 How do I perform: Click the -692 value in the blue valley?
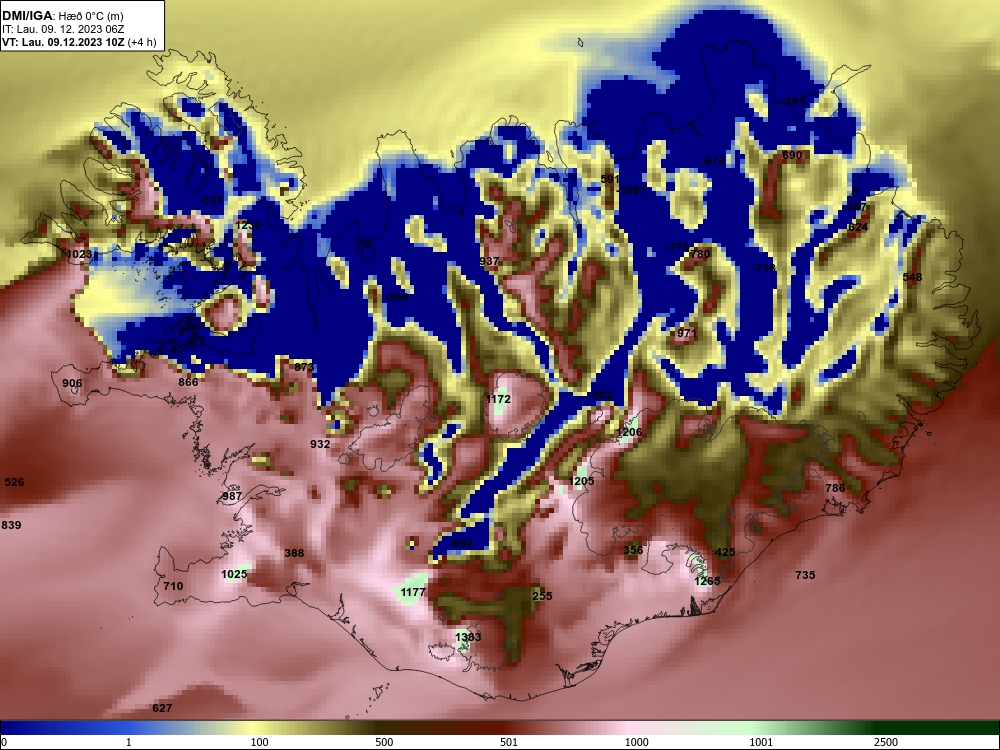point(461,543)
